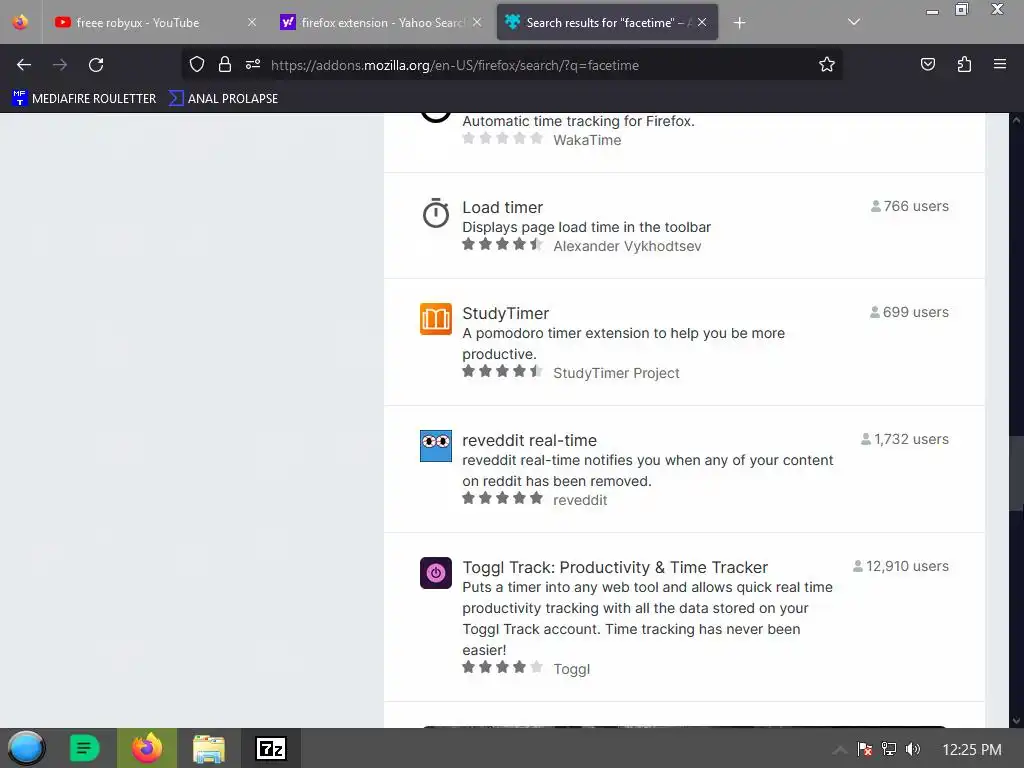Open the Start orb in taskbar
Screen dimensions: 1024x768
[26, 748]
